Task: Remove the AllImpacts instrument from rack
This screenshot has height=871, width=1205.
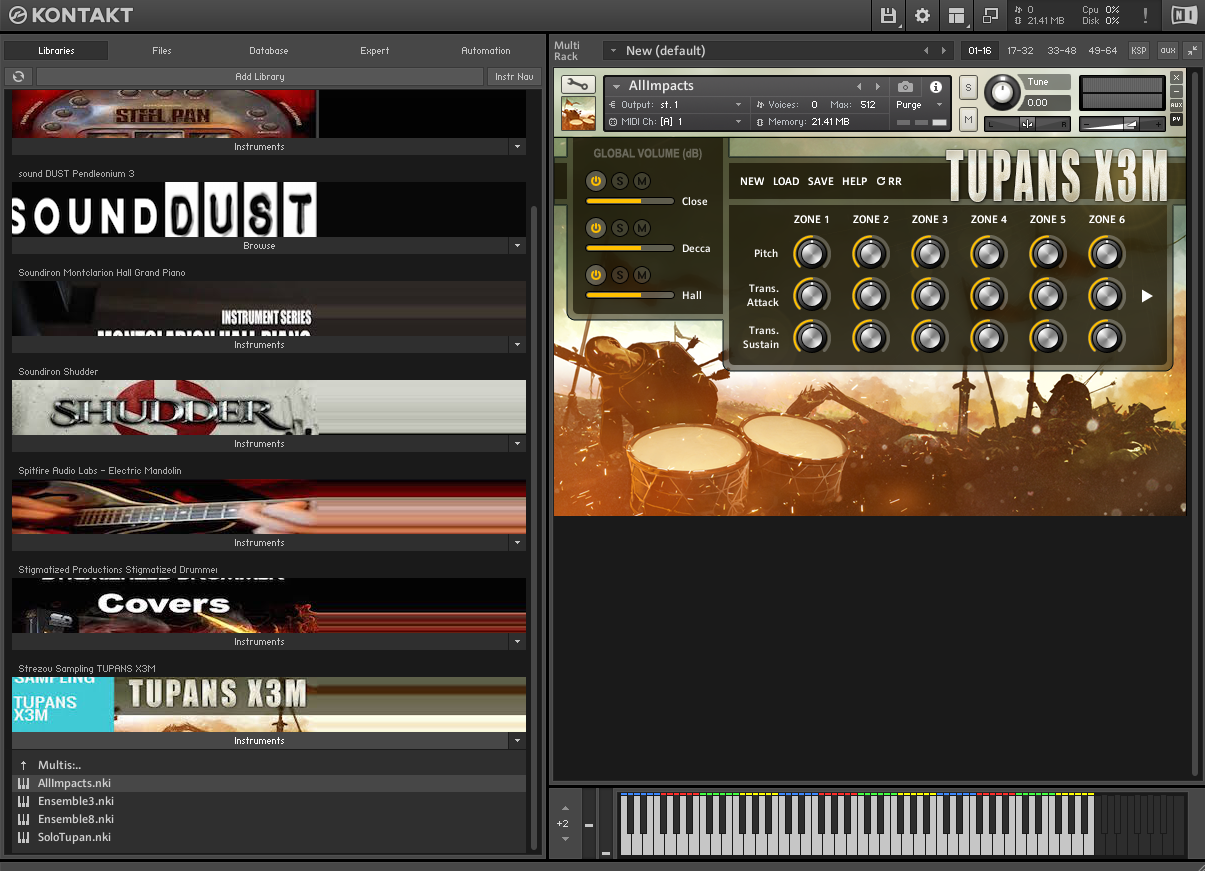Action: [x=1176, y=77]
